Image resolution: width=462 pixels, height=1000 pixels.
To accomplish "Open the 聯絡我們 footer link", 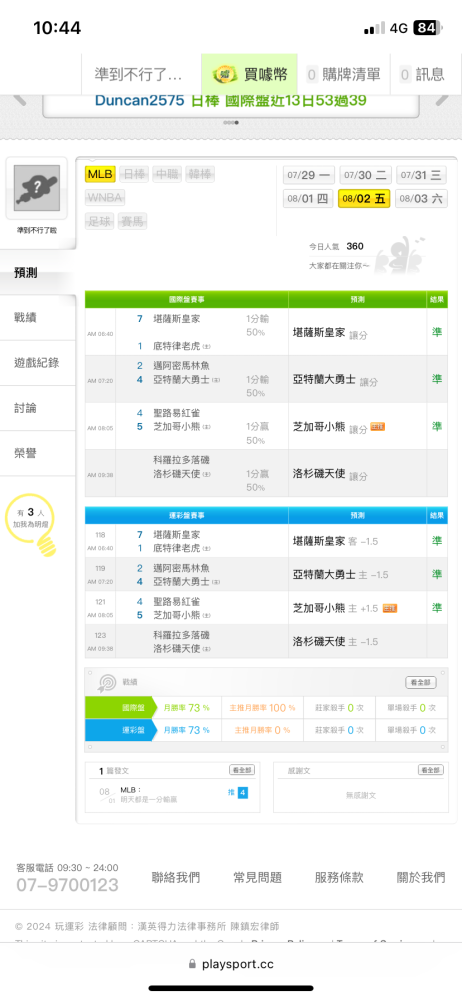I will (x=175, y=878).
